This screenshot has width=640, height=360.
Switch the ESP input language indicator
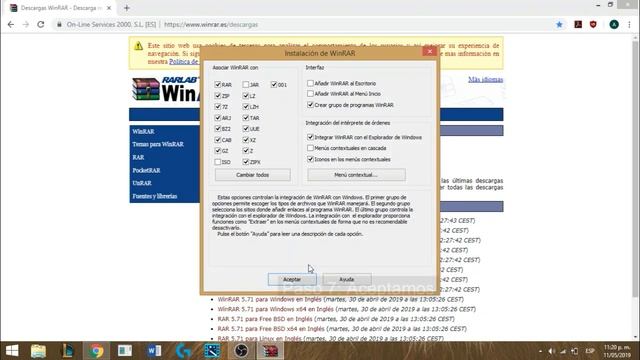click(x=590, y=351)
